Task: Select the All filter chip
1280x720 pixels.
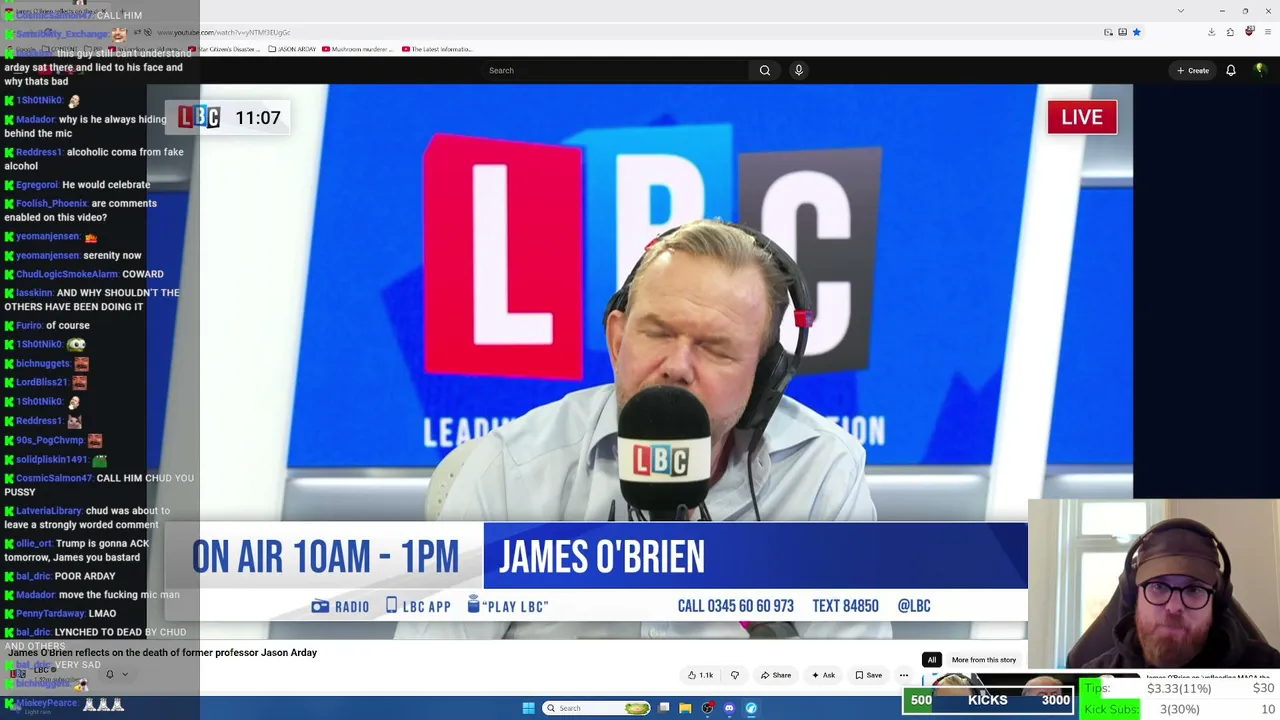Action: [932, 660]
